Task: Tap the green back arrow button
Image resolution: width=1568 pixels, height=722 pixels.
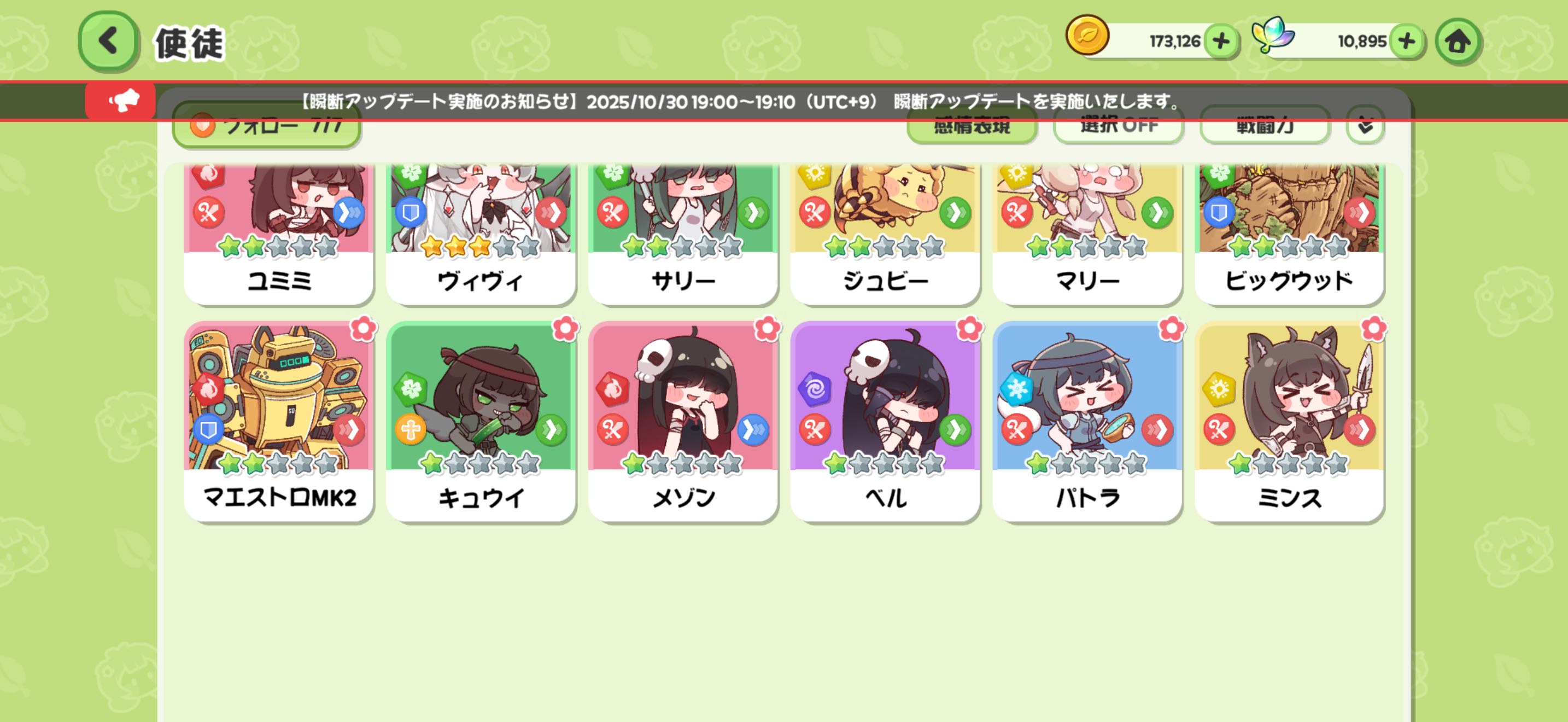Action: tap(108, 42)
